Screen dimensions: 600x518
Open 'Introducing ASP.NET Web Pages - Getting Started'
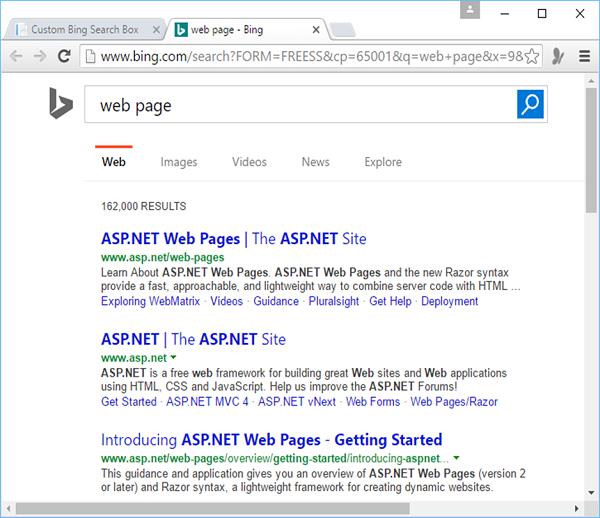(x=272, y=440)
